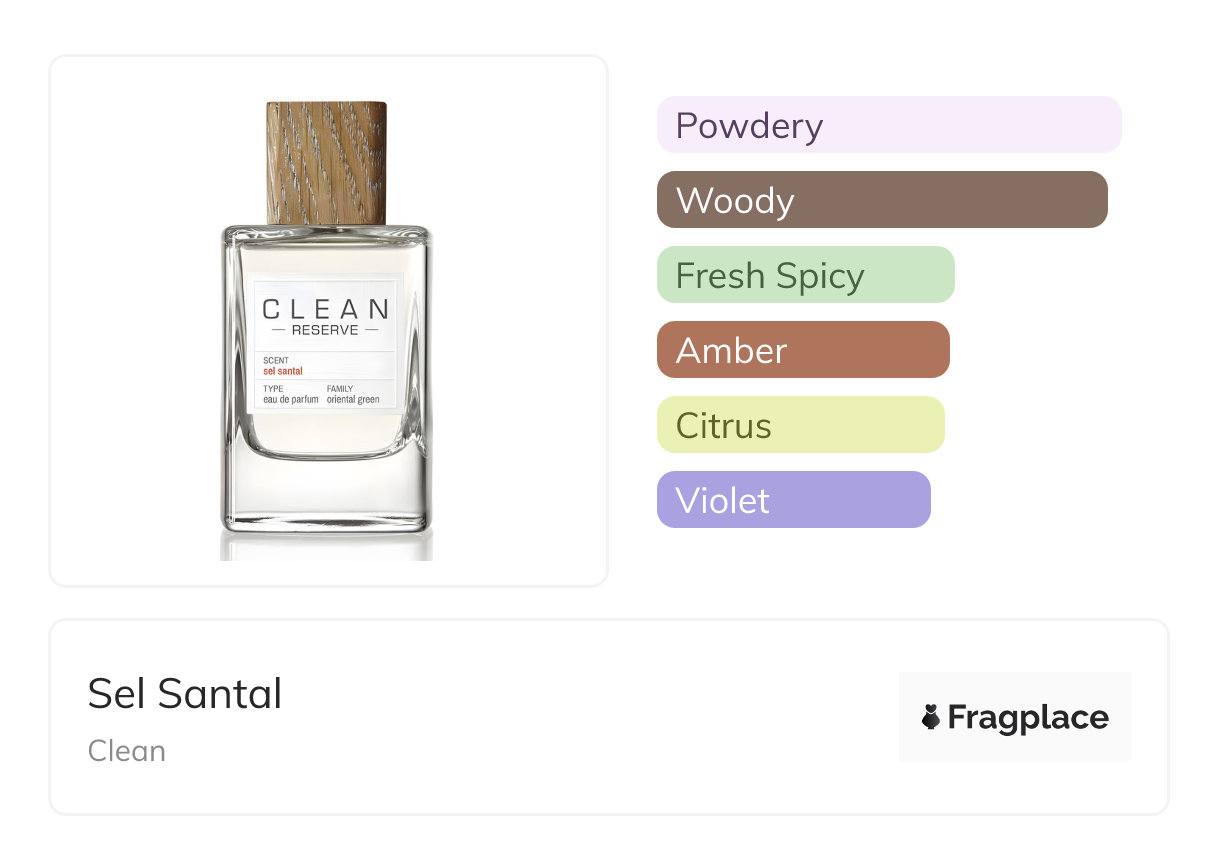
Task: Click the Fragplace logo icon
Action: [931, 717]
